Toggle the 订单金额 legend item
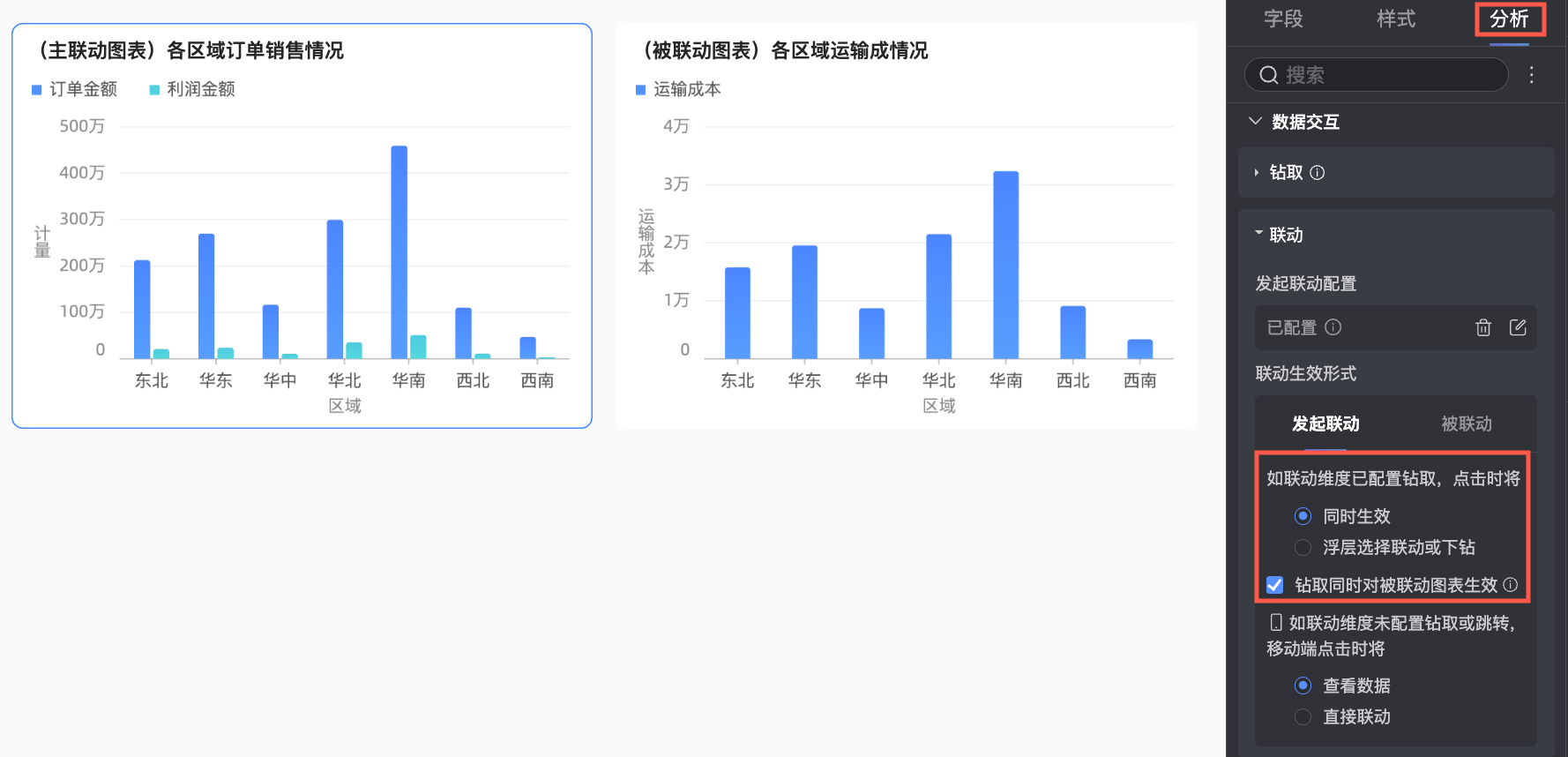This screenshot has width=1568, height=757. tap(74, 89)
